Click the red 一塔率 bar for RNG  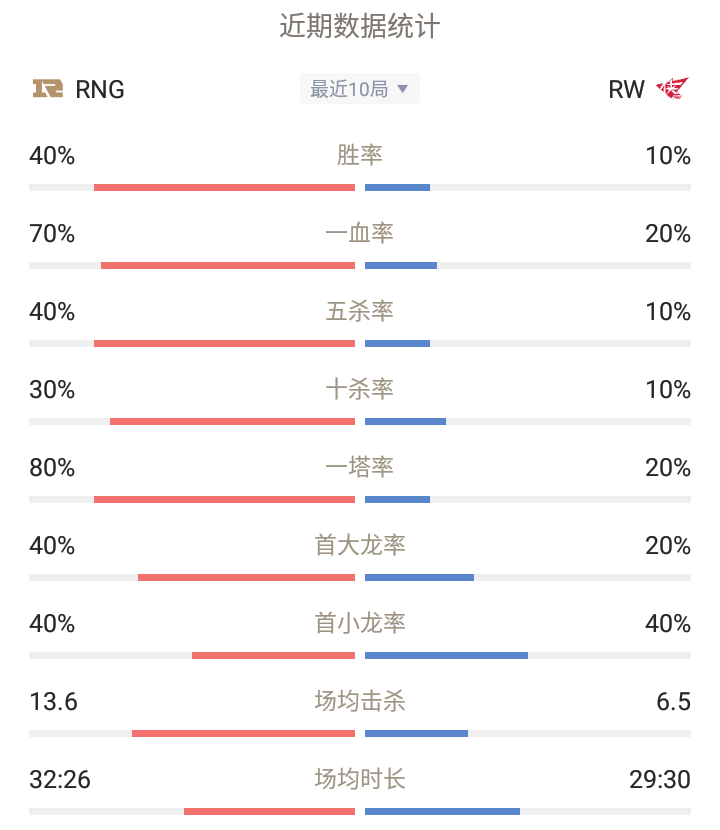coord(224,499)
